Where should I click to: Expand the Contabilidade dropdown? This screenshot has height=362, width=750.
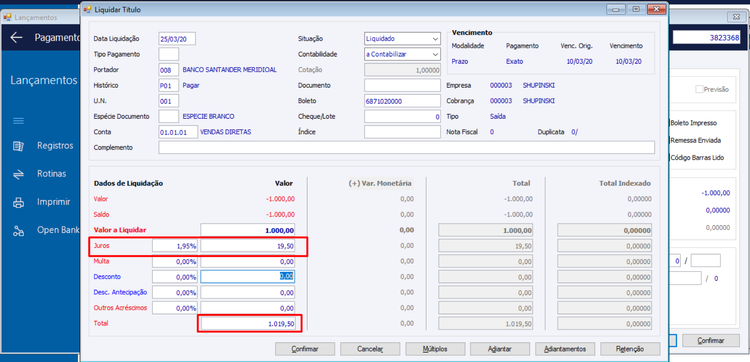pos(402,55)
